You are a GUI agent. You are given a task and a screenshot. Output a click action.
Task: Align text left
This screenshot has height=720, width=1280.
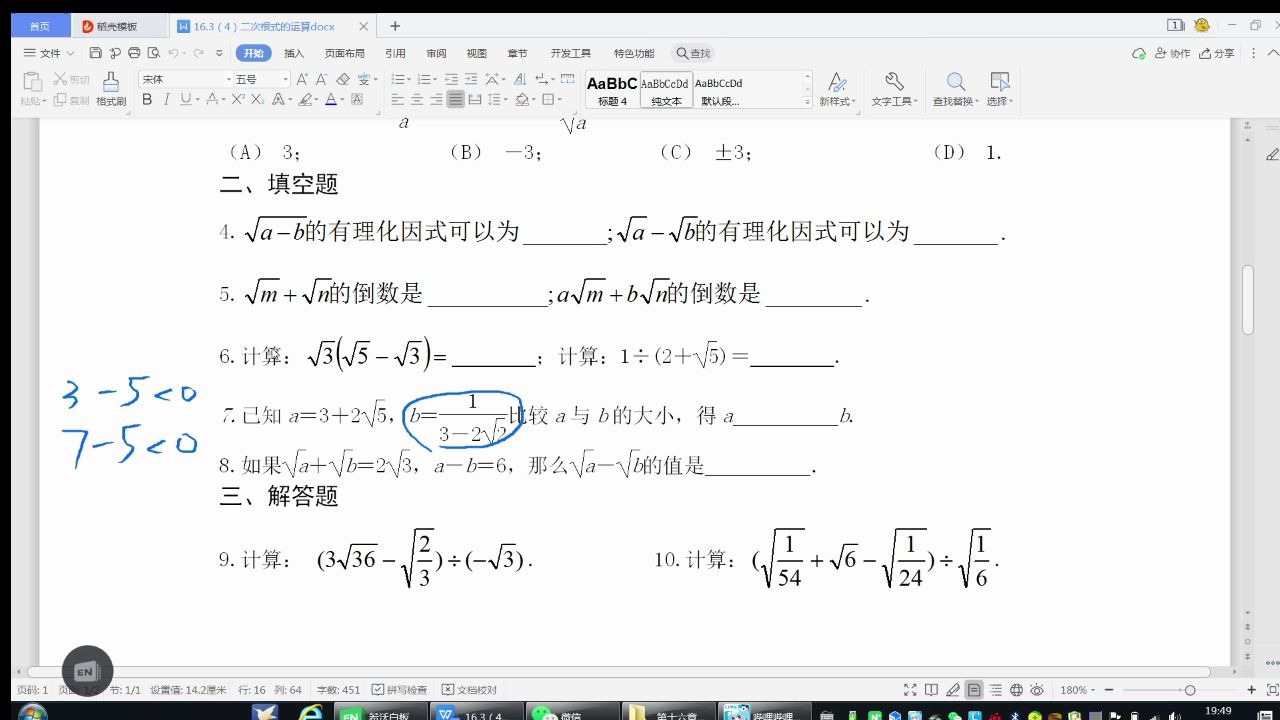point(397,99)
